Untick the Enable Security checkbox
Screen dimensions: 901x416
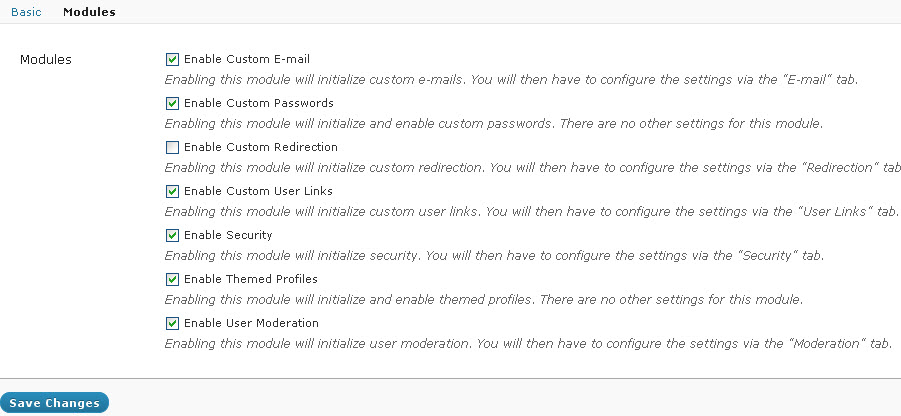pyautogui.click(x=172, y=236)
